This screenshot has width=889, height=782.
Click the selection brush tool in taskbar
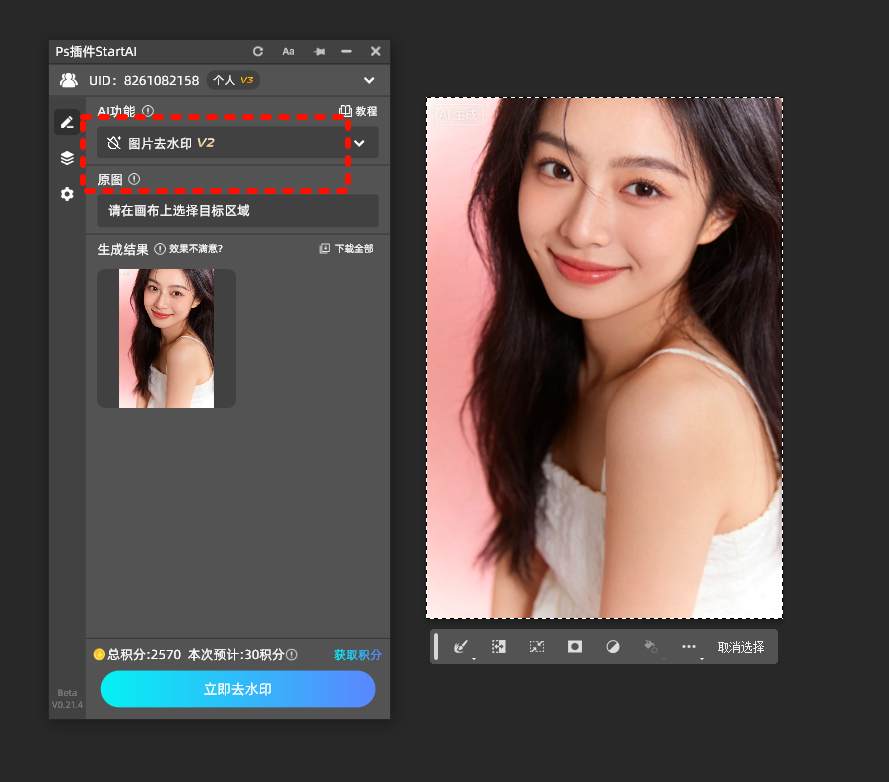(x=461, y=647)
